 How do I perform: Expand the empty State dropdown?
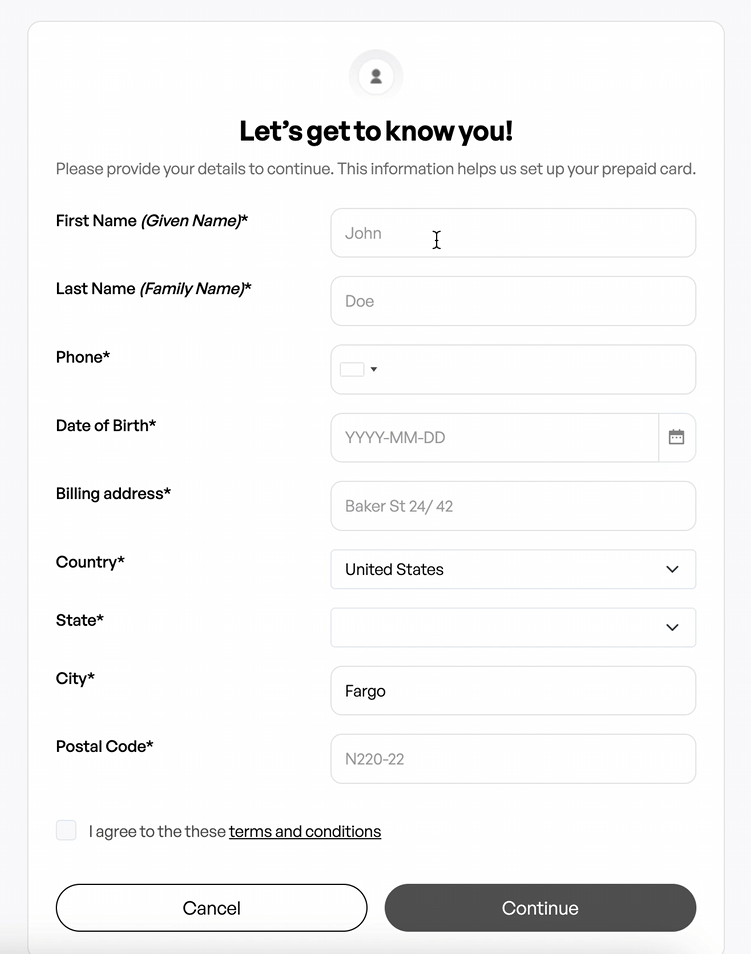tap(513, 627)
